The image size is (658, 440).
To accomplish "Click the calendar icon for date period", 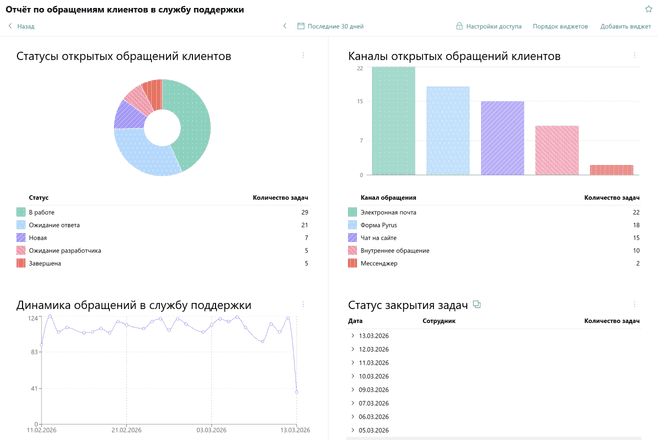I will click(x=301, y=26).
